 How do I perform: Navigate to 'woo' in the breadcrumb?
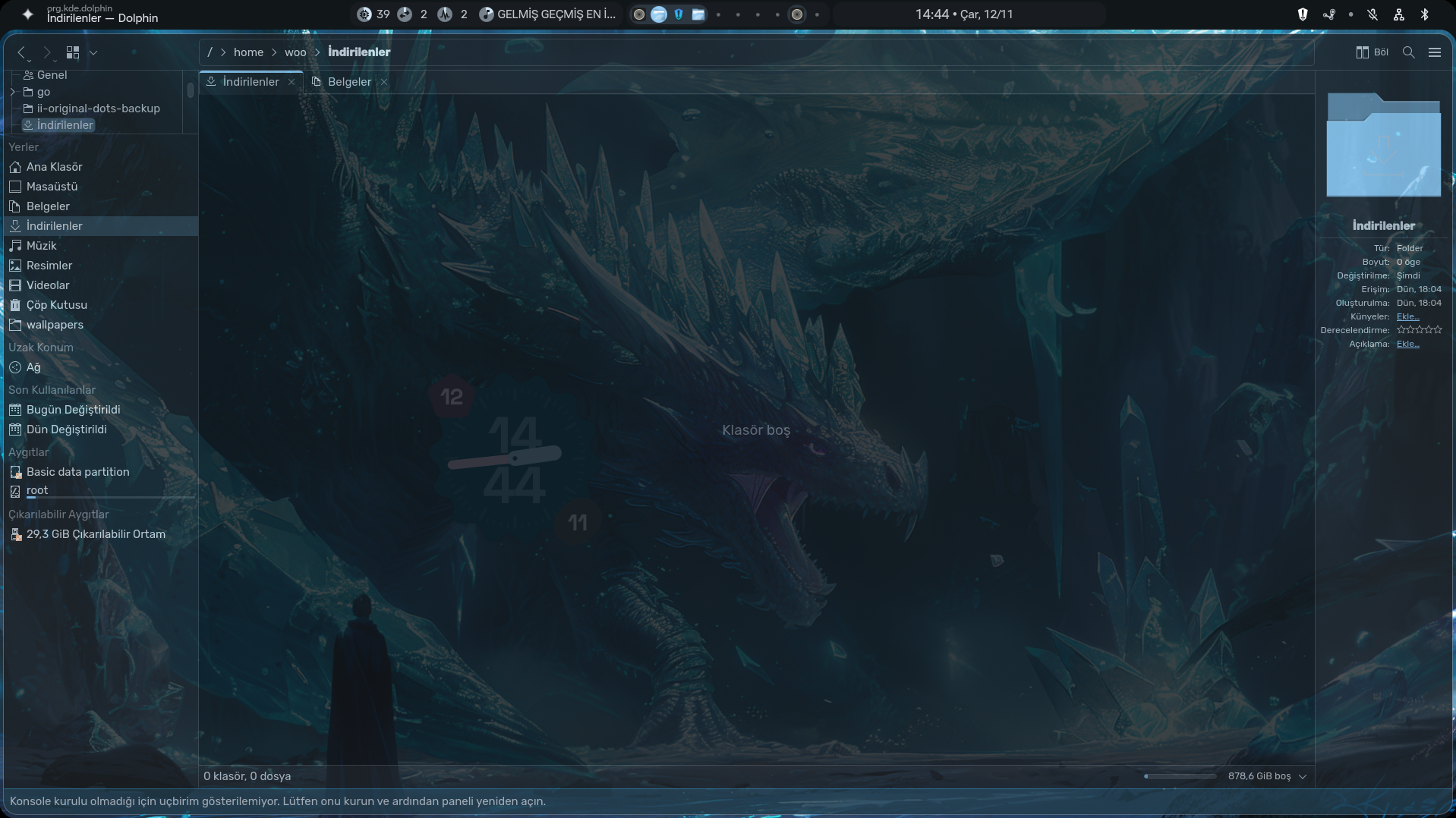tap(295, 52)
